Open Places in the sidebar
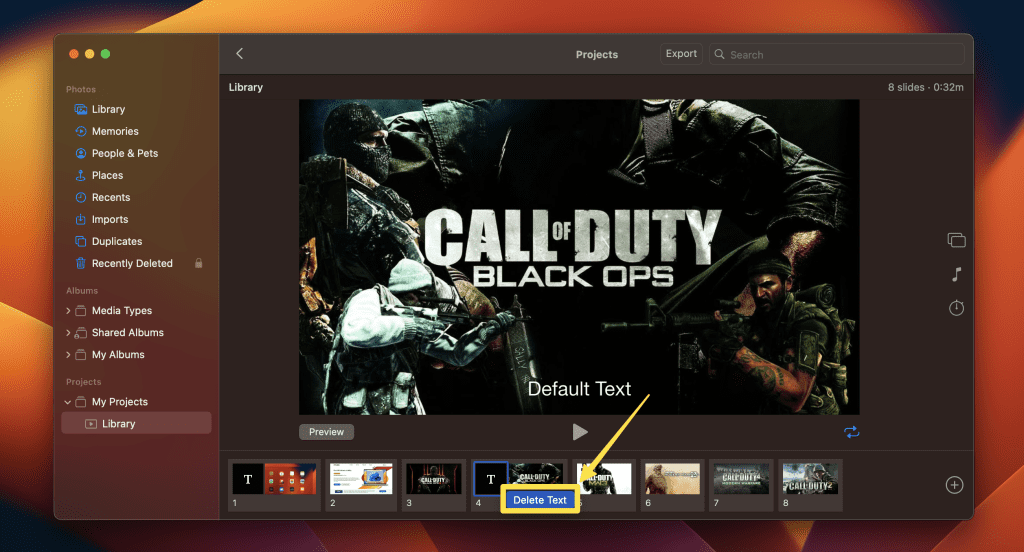Viewport: 1024px width, 552px height. [107, 175]
